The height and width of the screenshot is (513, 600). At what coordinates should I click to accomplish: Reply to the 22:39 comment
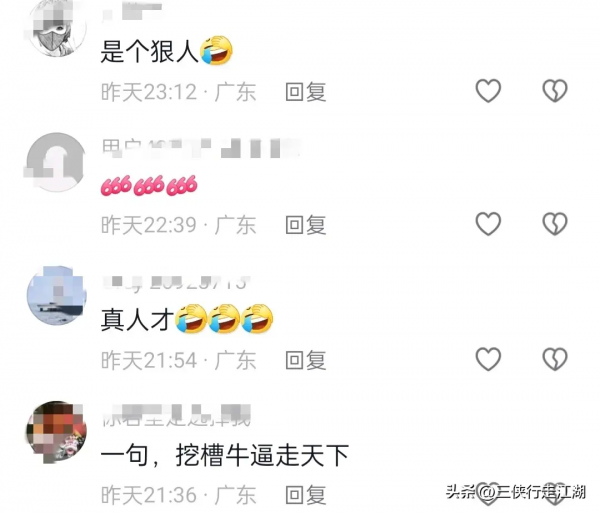[306, 225]
